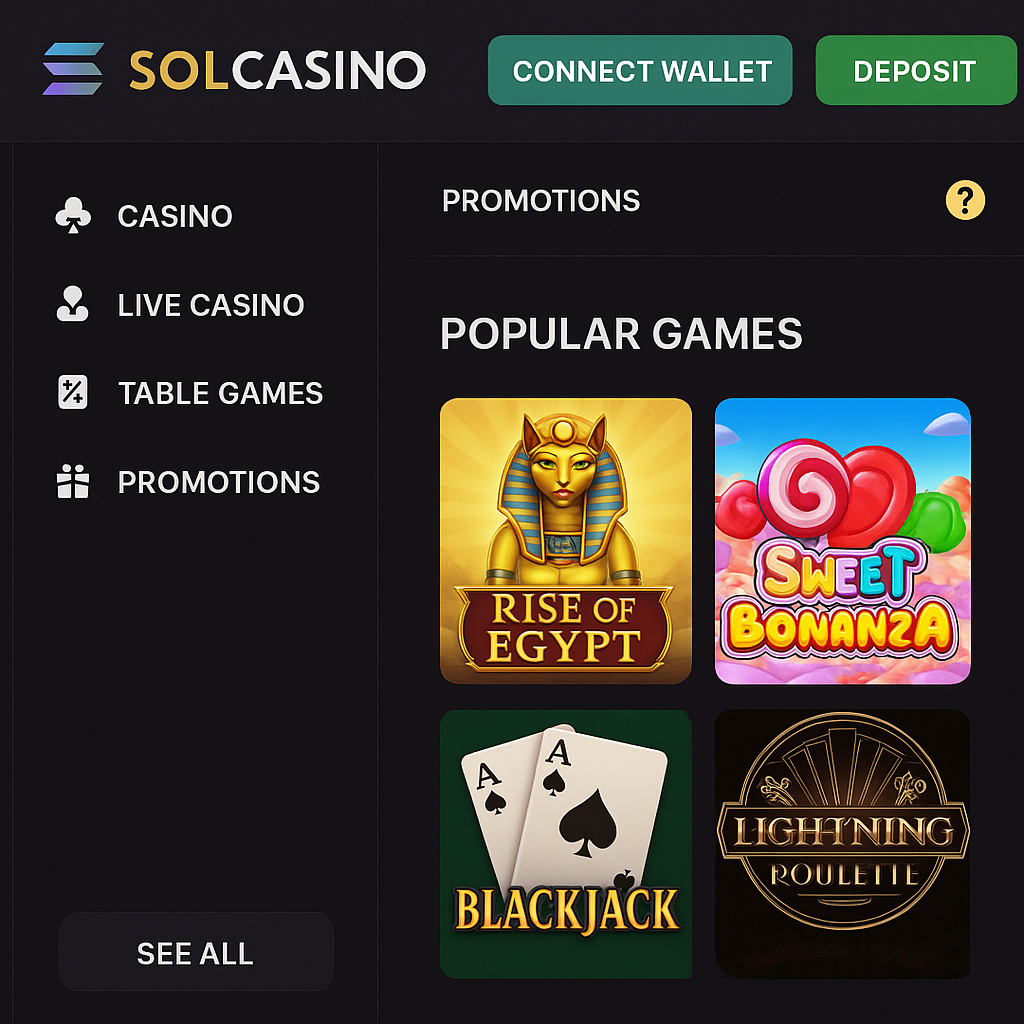Click the person icon beside LIVE CASINO
The width and height of the screenshot is (1024, 1024).
(x=74, y=304)
